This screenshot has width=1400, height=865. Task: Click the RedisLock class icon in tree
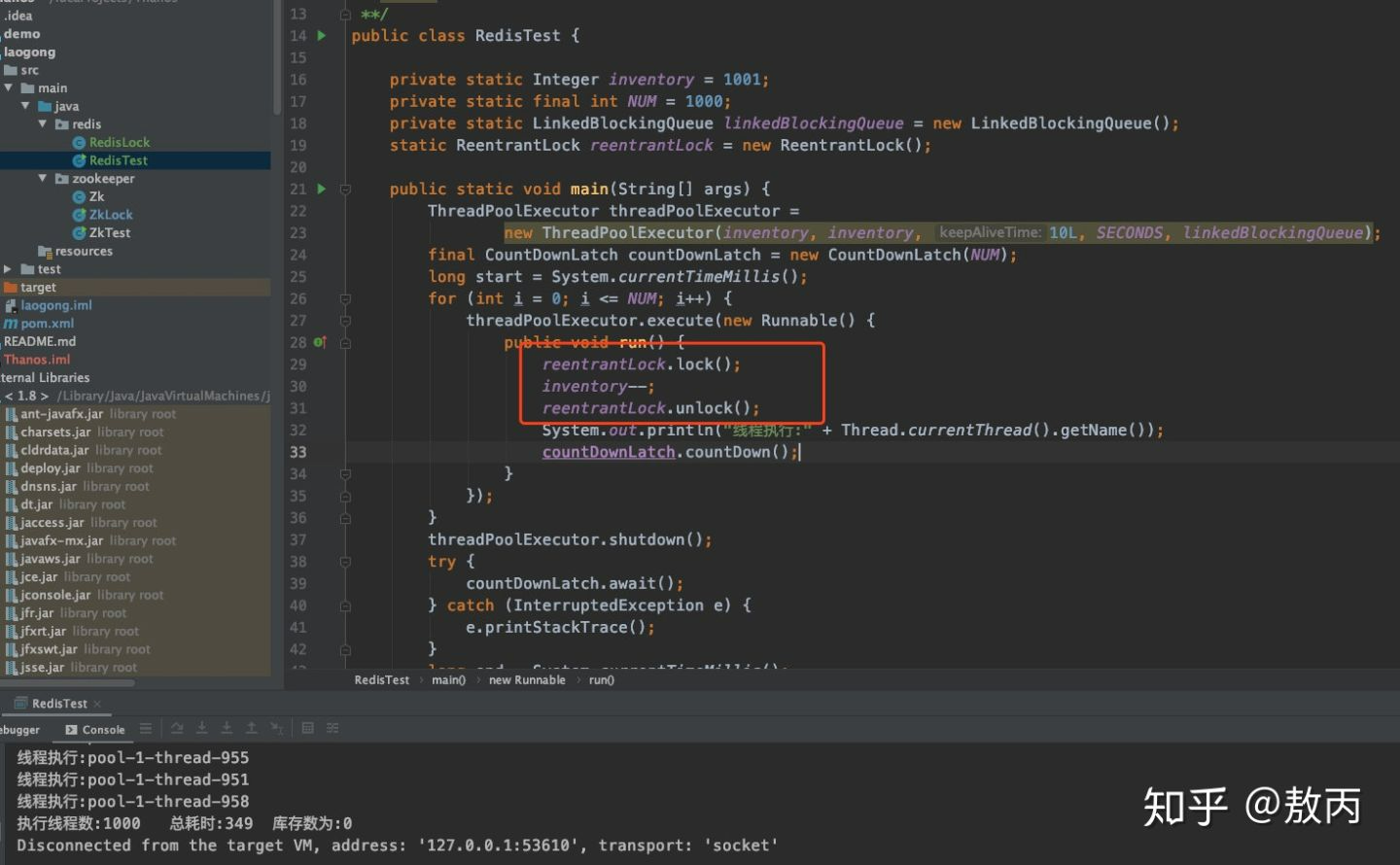click(79, 143)
